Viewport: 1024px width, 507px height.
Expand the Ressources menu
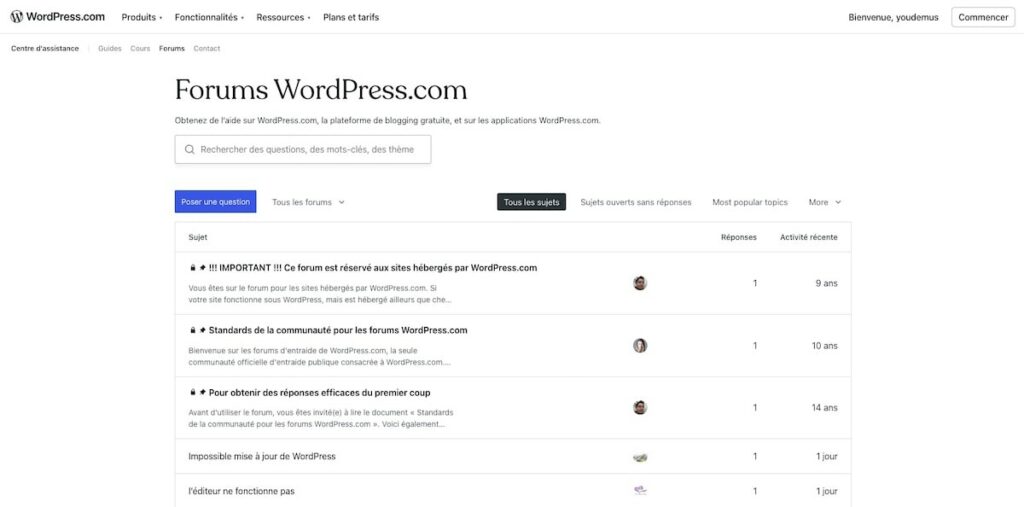[283, 18]
